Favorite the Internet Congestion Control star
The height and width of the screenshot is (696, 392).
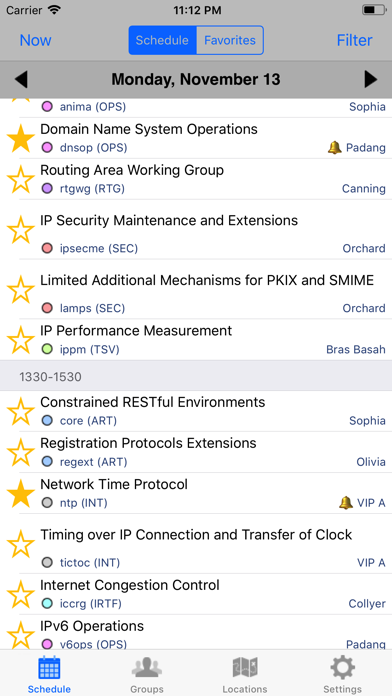[21, 595]
